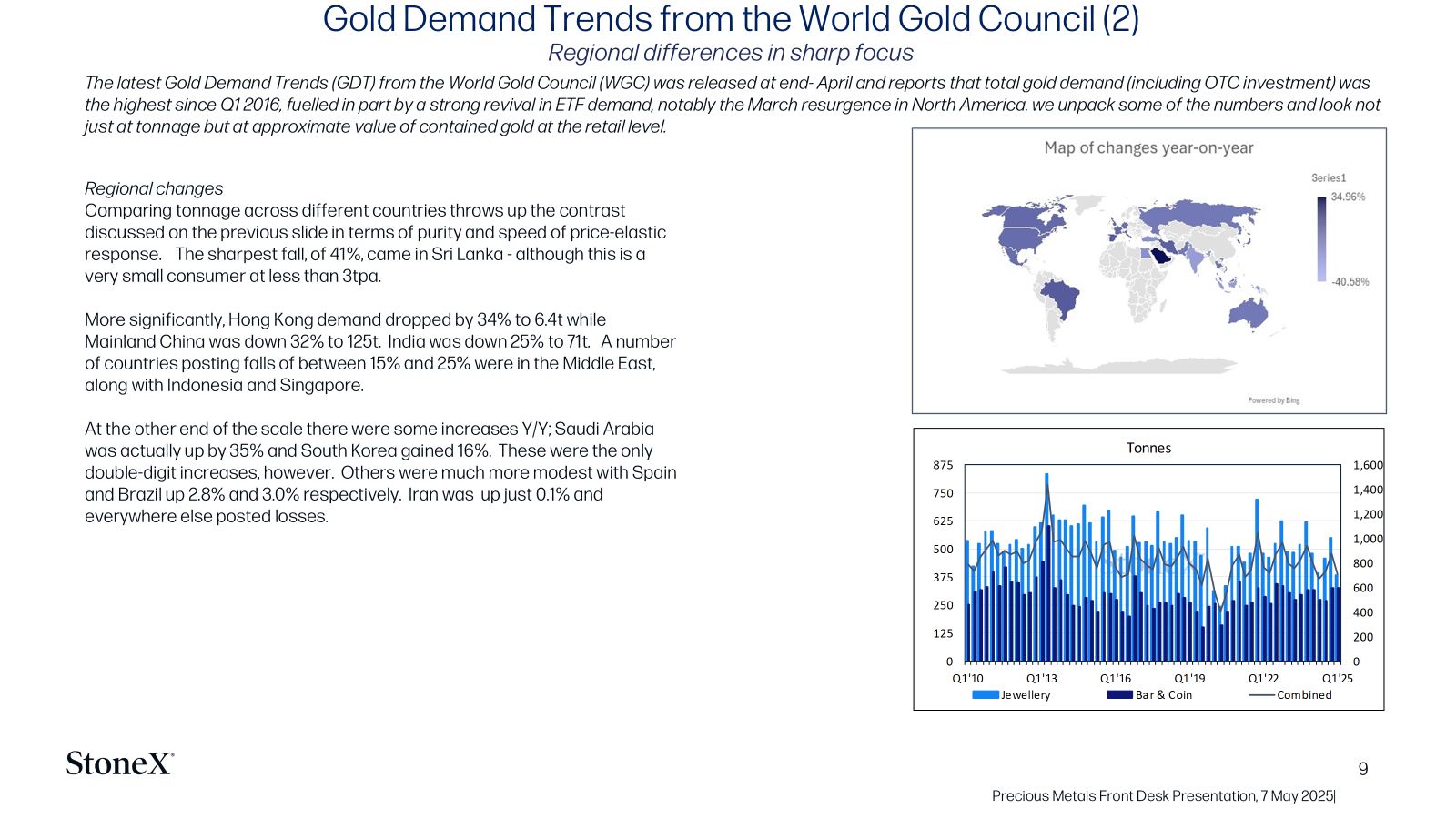Click the "1,400" axis label
The height and width of the screenshot is (819, 1456).
pyautogui.click(x=1368, y=490)
